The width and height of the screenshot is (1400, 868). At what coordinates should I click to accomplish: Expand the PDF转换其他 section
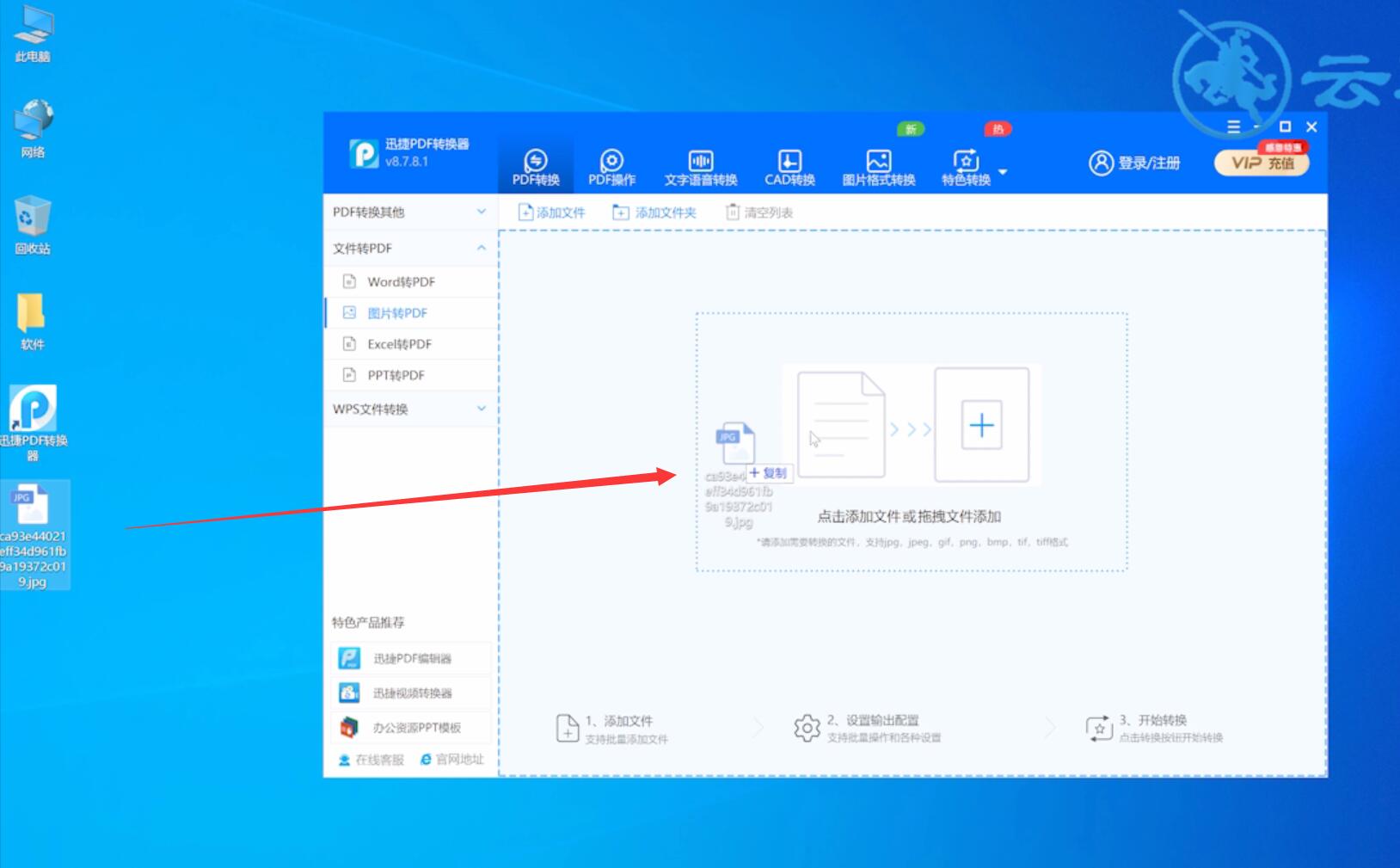click(411, 212)
